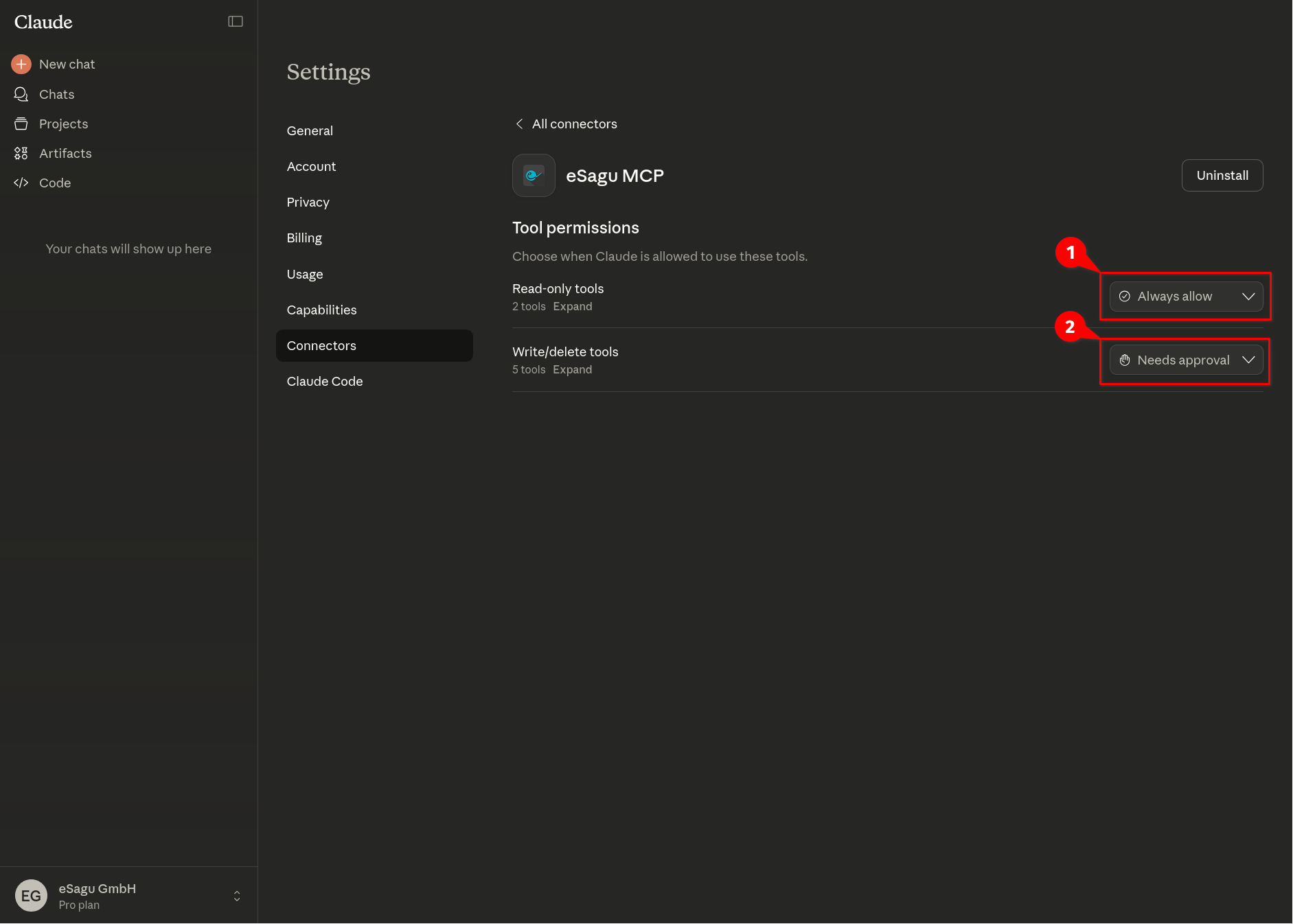This screenshot has width=1293, height=924.
Task: Open Chats via the speech bubble icon
Action: pyautogui.click(x=21, y=94)
